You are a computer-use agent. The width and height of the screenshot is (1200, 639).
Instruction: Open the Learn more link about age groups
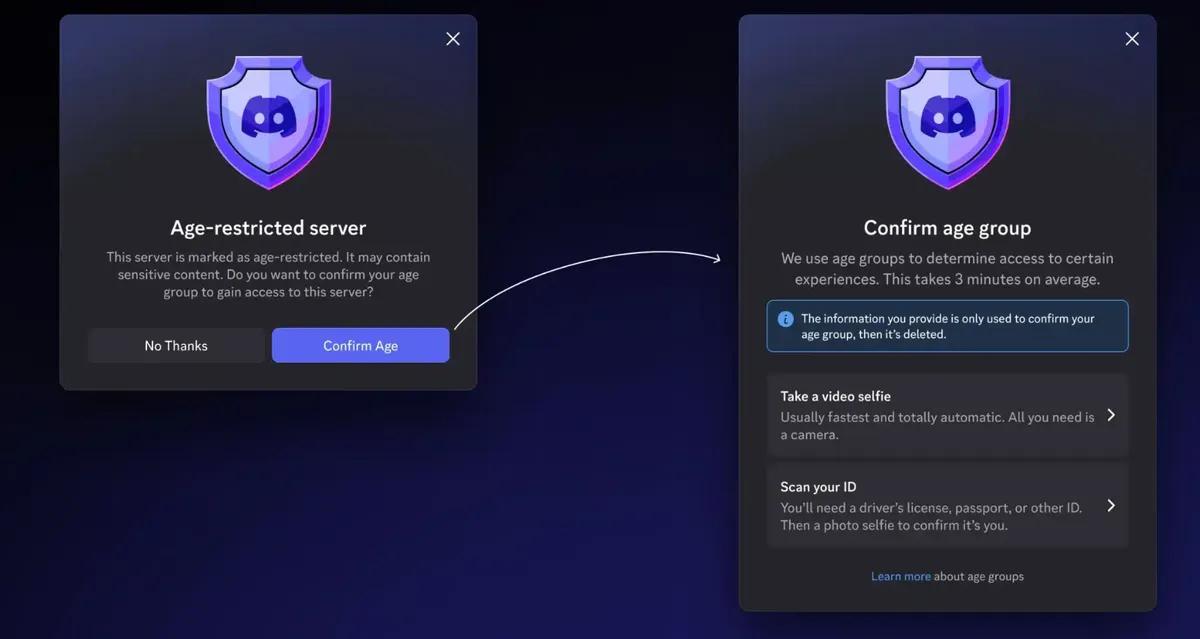(x=900, y=576)
